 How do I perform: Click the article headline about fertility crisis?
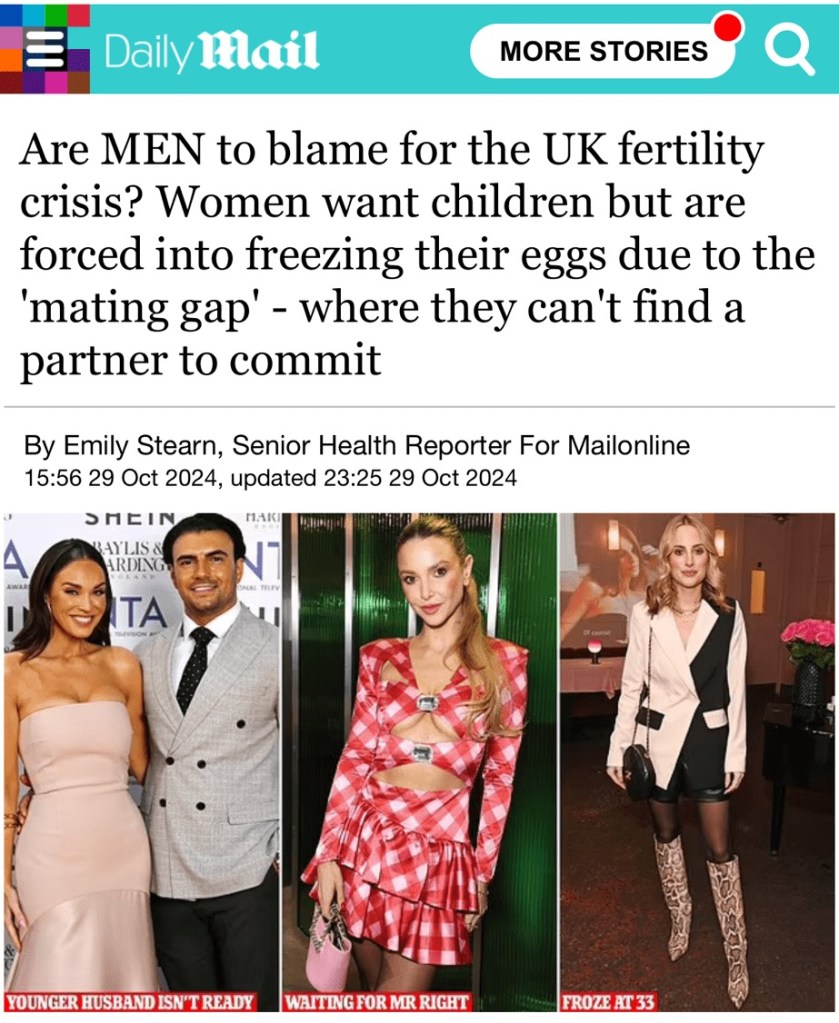click(418, 254)
